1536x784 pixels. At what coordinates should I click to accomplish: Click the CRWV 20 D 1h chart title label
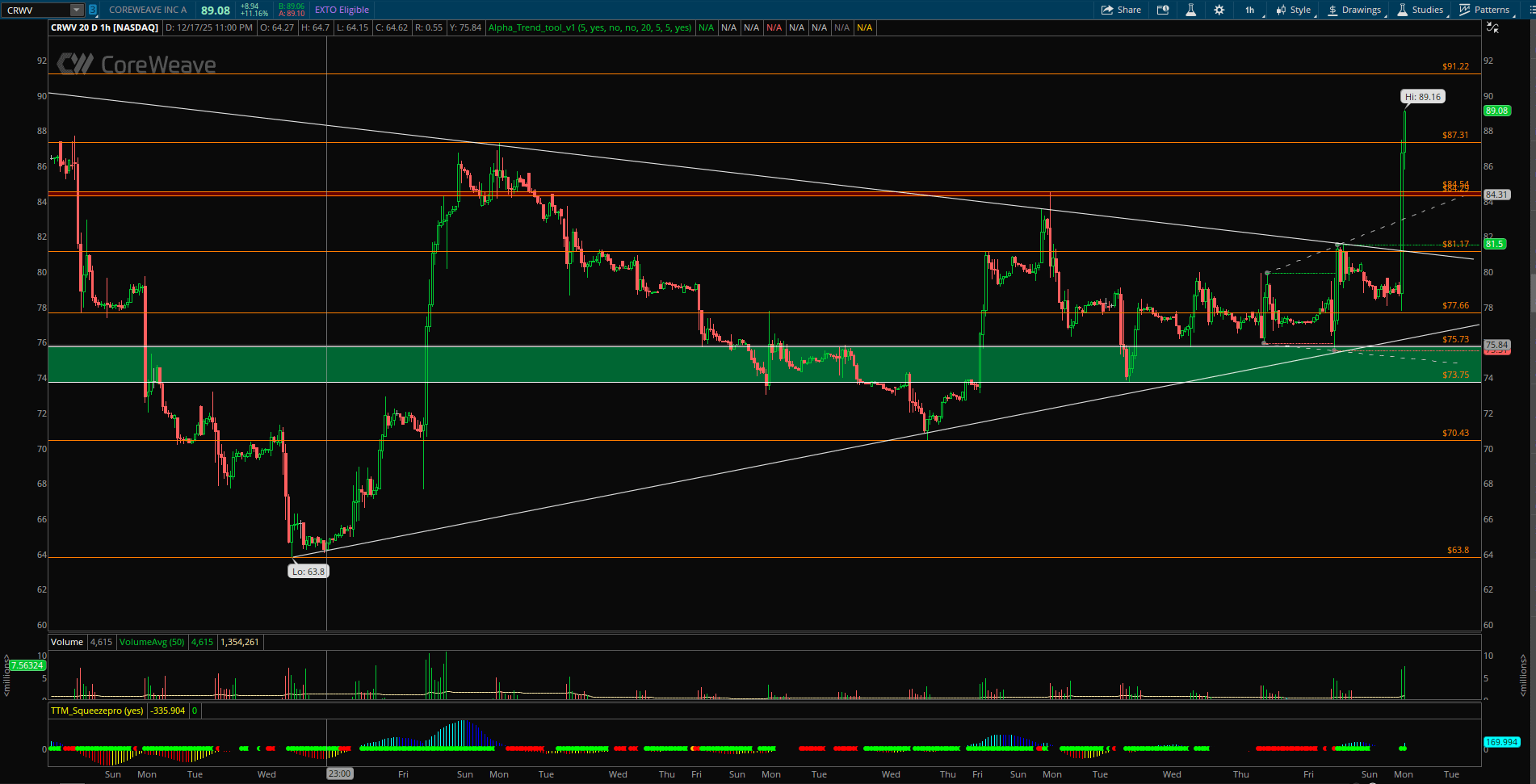tap(104, 27)
